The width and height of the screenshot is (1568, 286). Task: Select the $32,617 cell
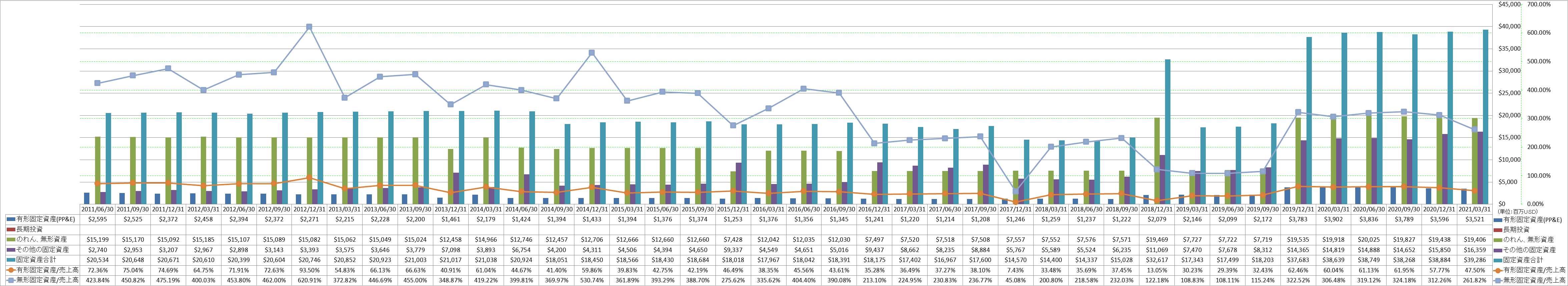click(x=1156, y=260)
